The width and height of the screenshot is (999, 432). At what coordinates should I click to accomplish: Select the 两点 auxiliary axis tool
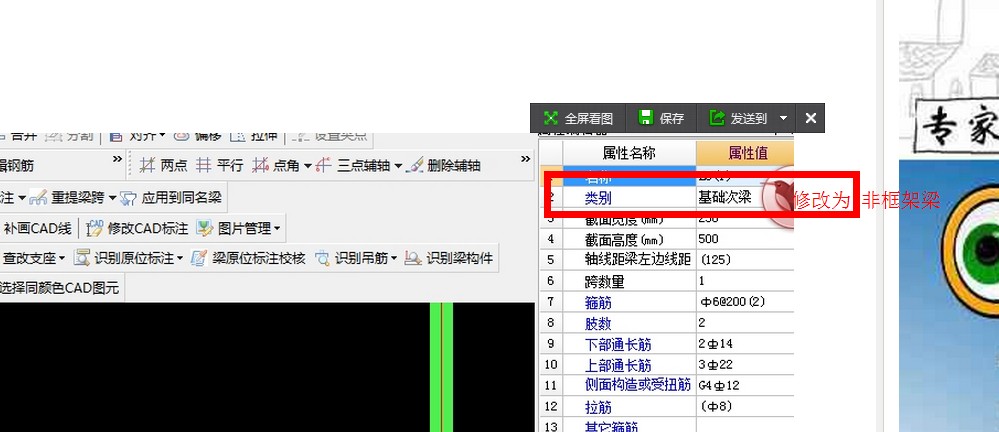point(164,166)
